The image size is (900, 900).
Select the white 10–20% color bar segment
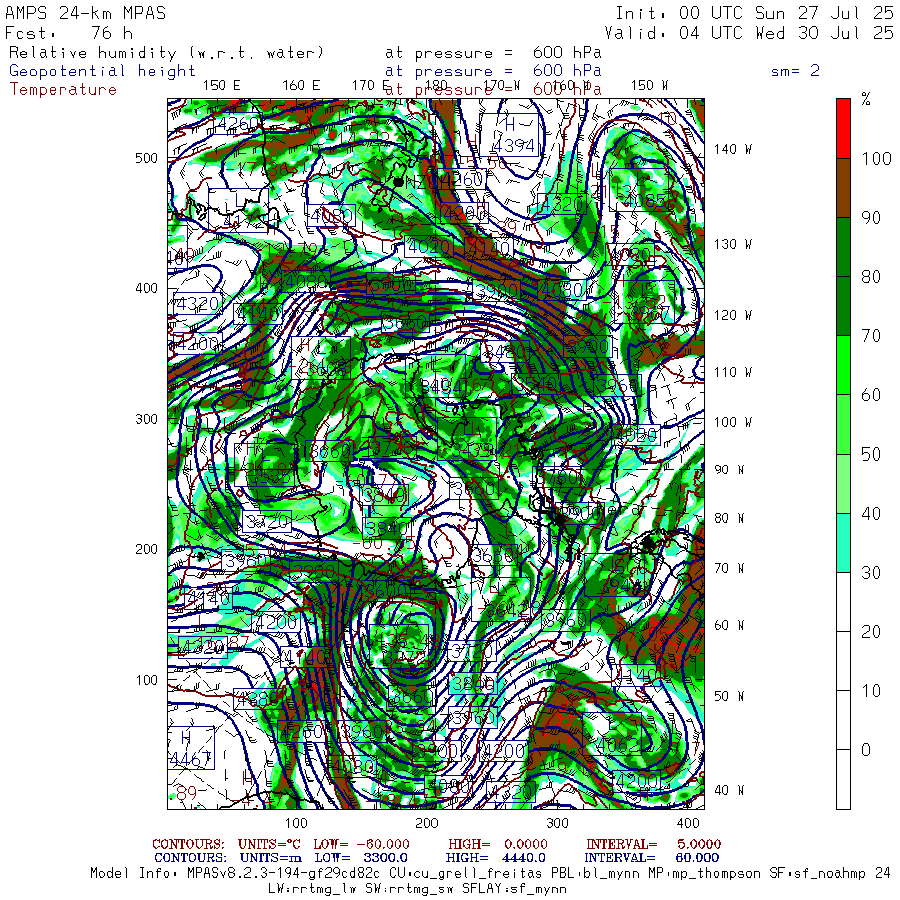pos(843,661)
